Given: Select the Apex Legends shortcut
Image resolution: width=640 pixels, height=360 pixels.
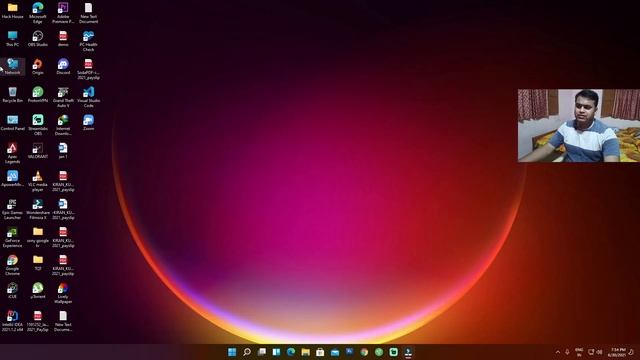Looking at the screenshot, I should pos(12,153).
